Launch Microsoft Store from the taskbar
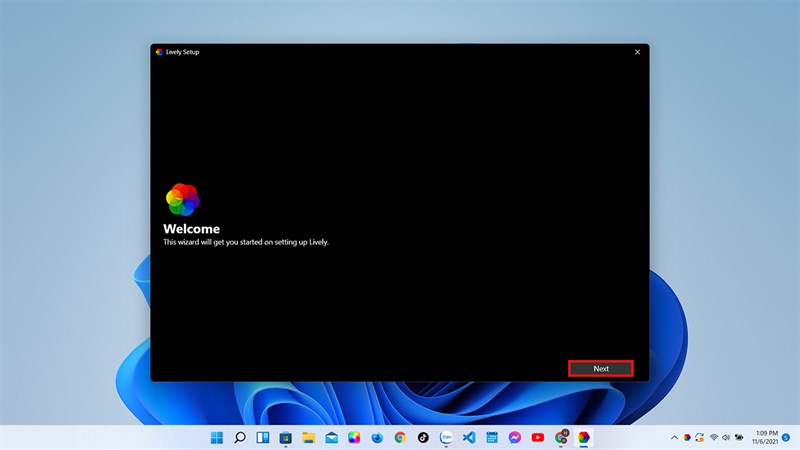 pos(286,437)
